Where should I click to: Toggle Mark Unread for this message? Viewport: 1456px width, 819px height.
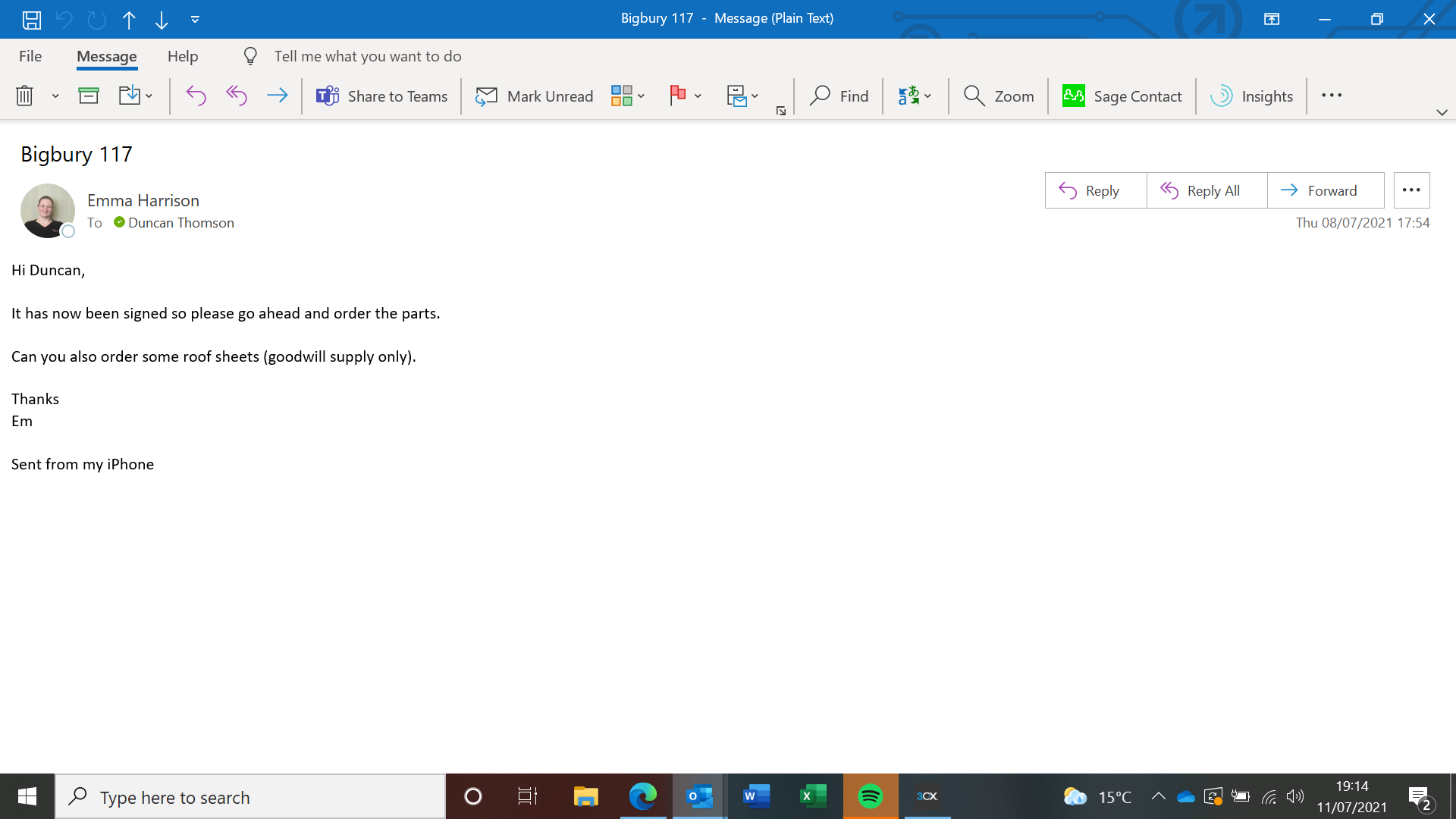(534, 96)
